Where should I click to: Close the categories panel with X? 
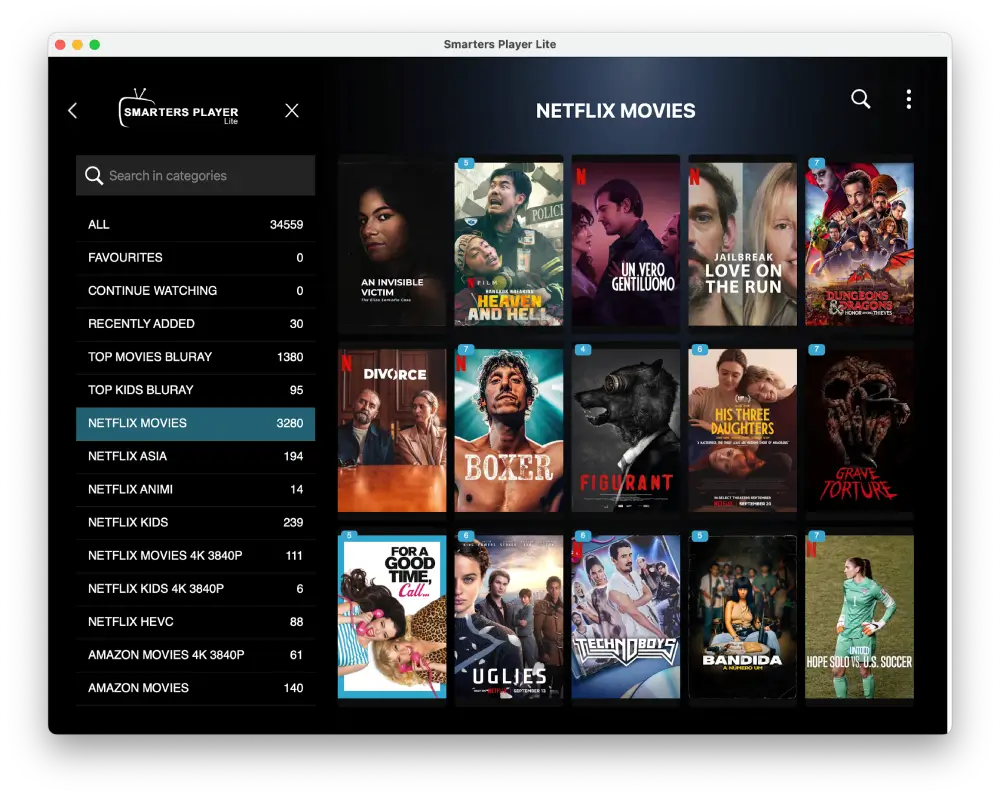[x=291, y=111]
